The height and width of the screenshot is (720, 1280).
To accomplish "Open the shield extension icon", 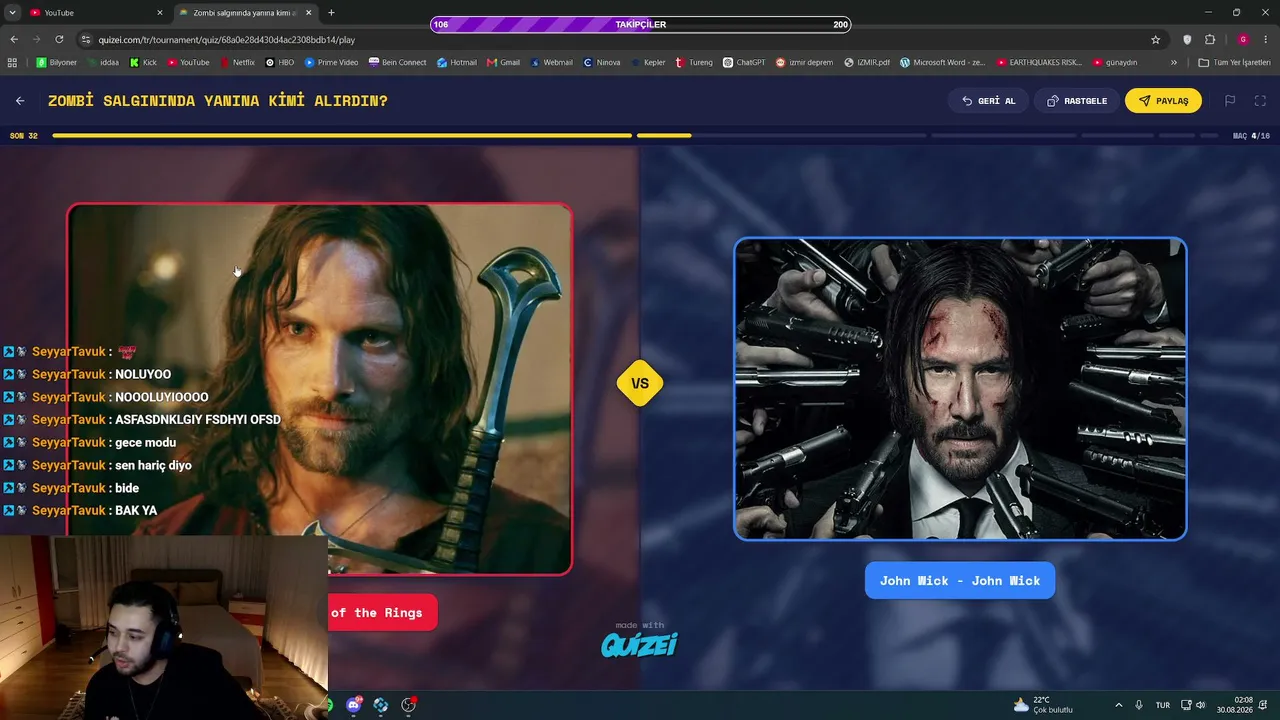I will pyautogui.click(x=1187, y=40).
